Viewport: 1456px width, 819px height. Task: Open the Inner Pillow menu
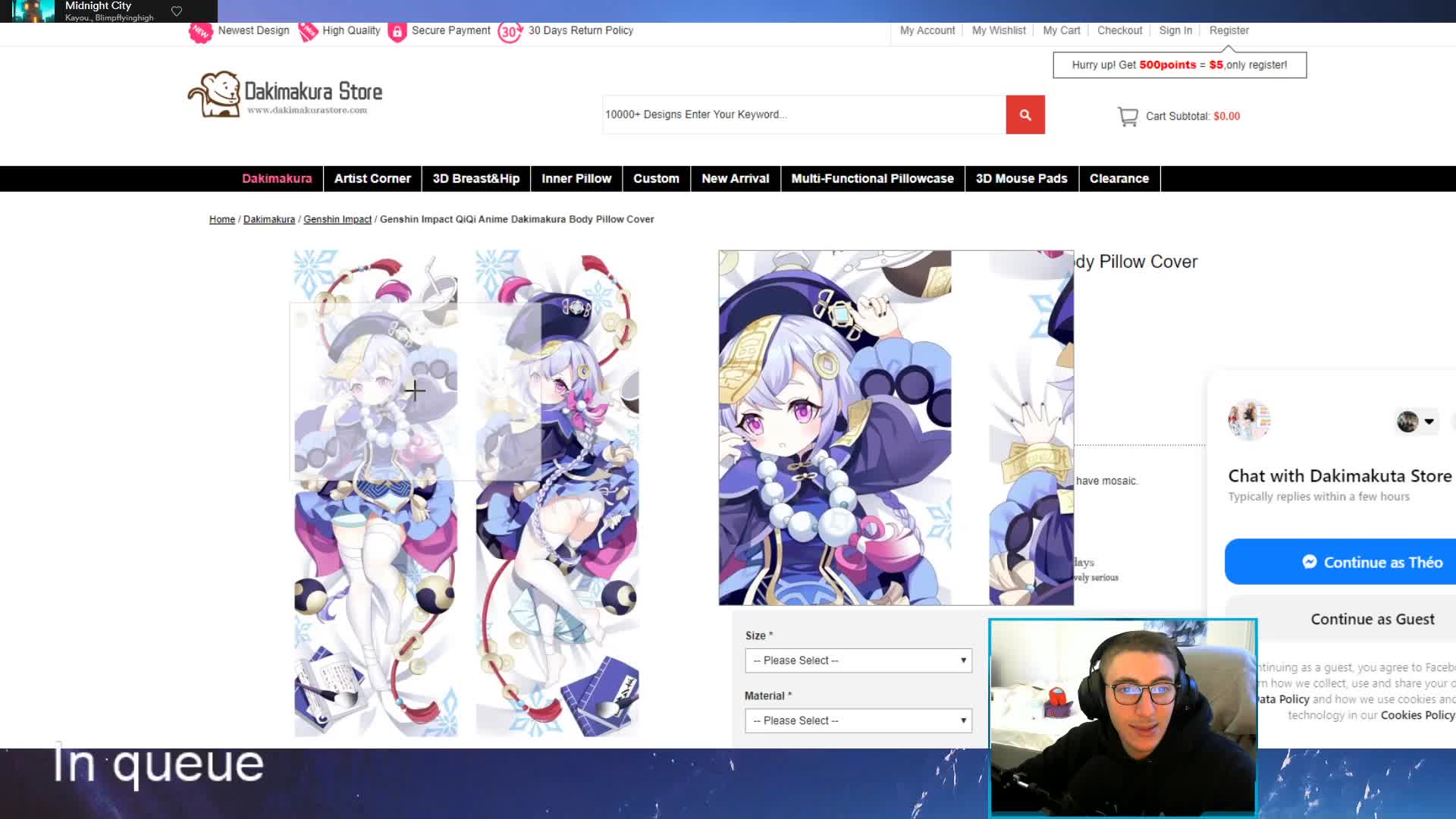click(x=576, y=178)
